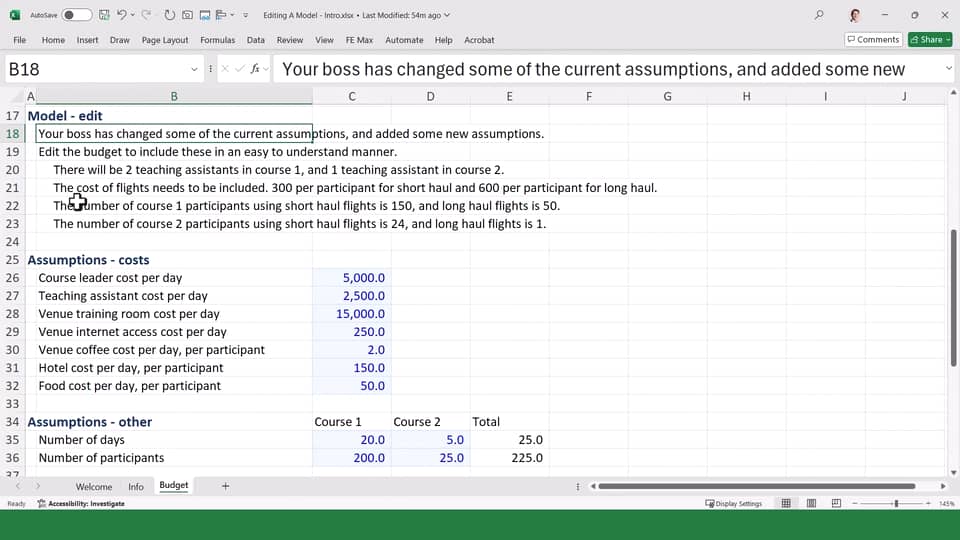The height and width of the screenshot is (540, 960).
Task: Open Customize Quick Access Toolbar dropdown
Action: click(246, 15)
